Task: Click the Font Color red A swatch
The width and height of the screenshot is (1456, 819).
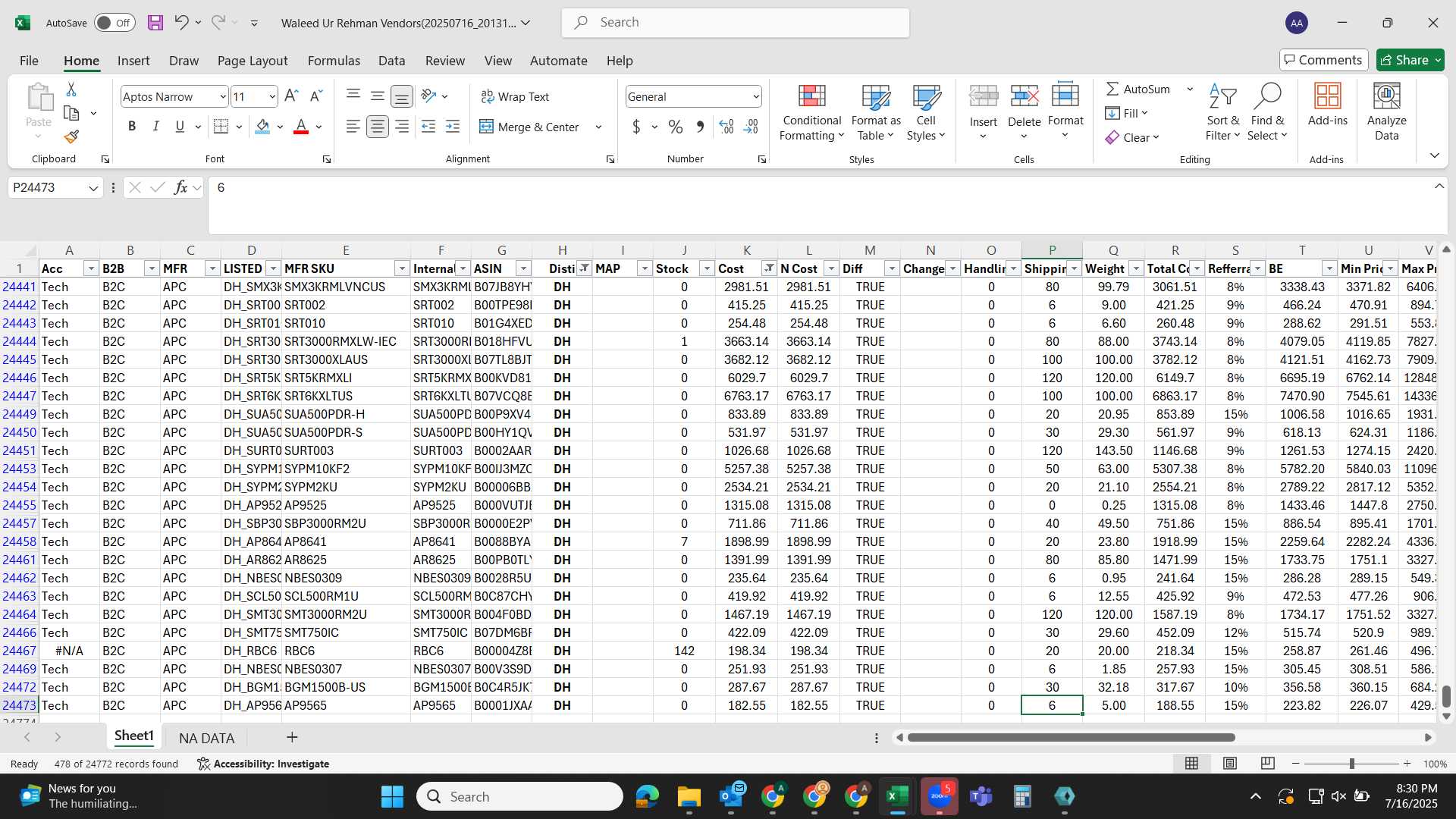Action: [x=301, y=127]
